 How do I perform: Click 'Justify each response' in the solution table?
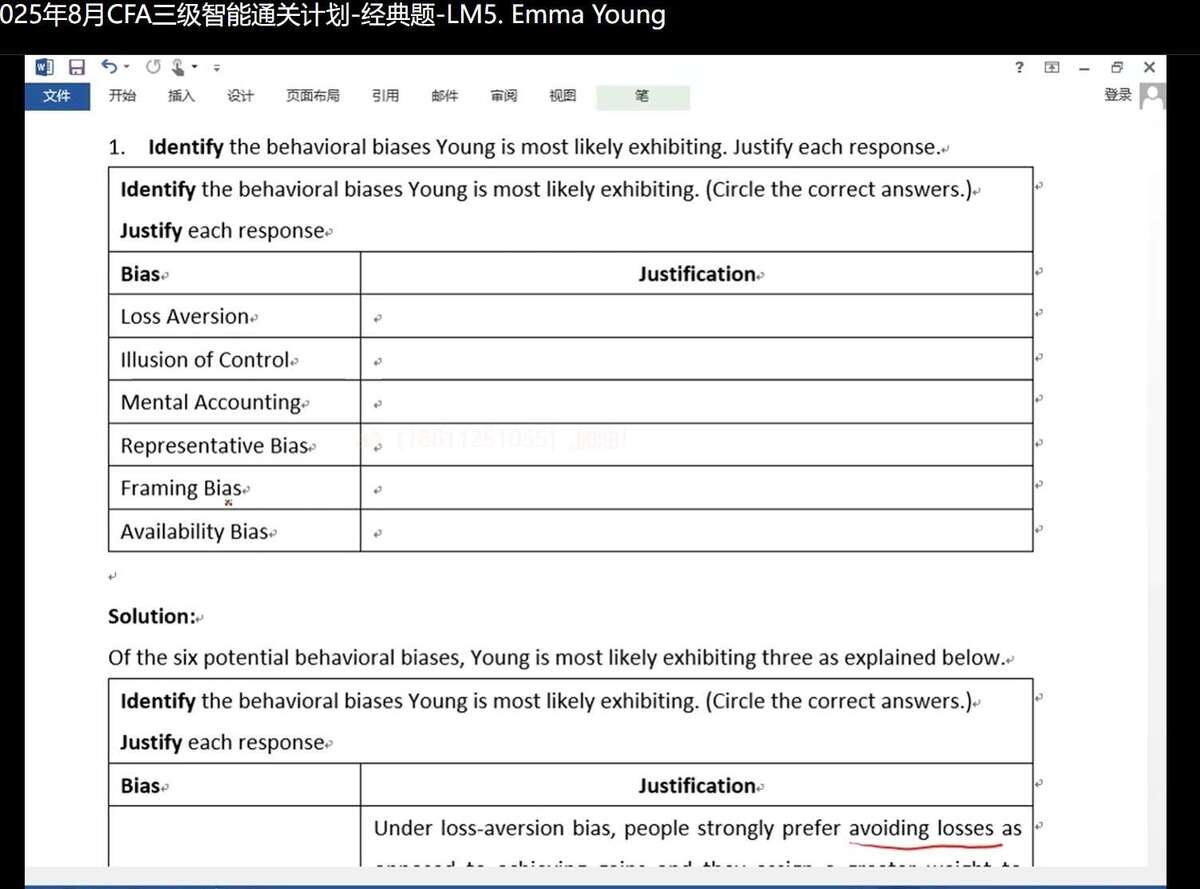[222, 743]
